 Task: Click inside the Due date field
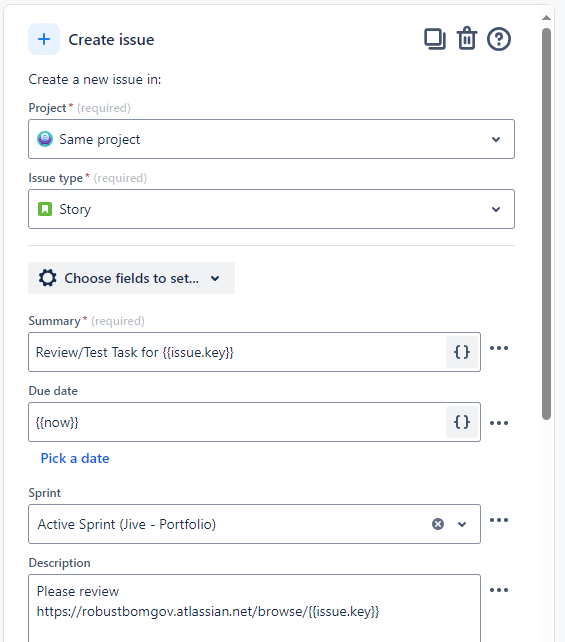(x=237, y=422)
